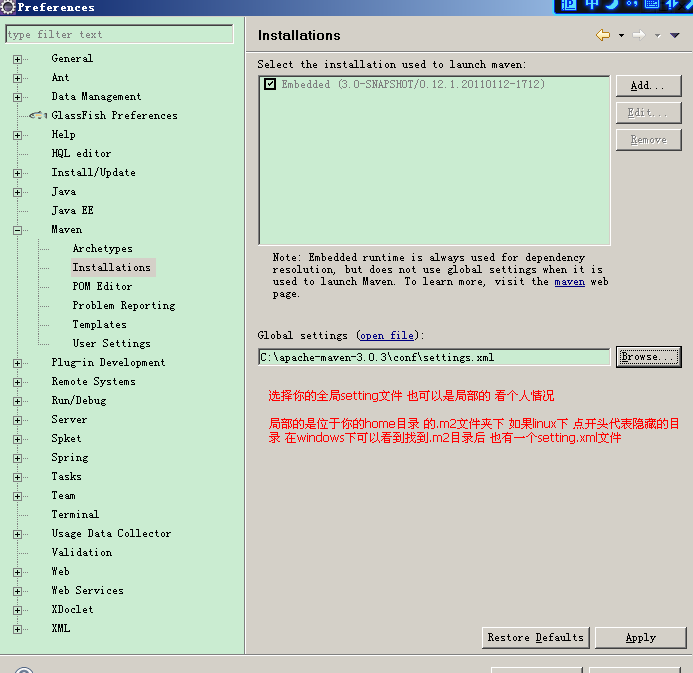This screenshot has width=693, height=673.
Task: Select User Settings under Maven
Action: click(111, 343)
